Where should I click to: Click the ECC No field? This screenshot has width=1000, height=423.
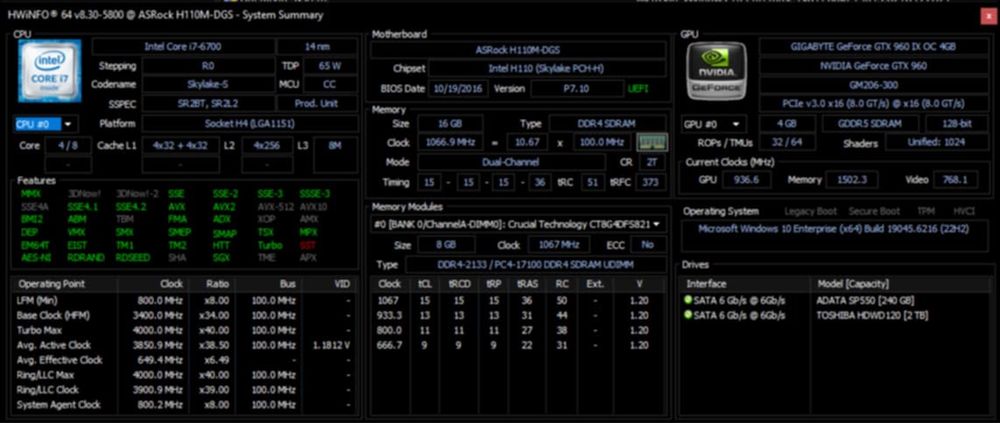click(x=647, y=244)
